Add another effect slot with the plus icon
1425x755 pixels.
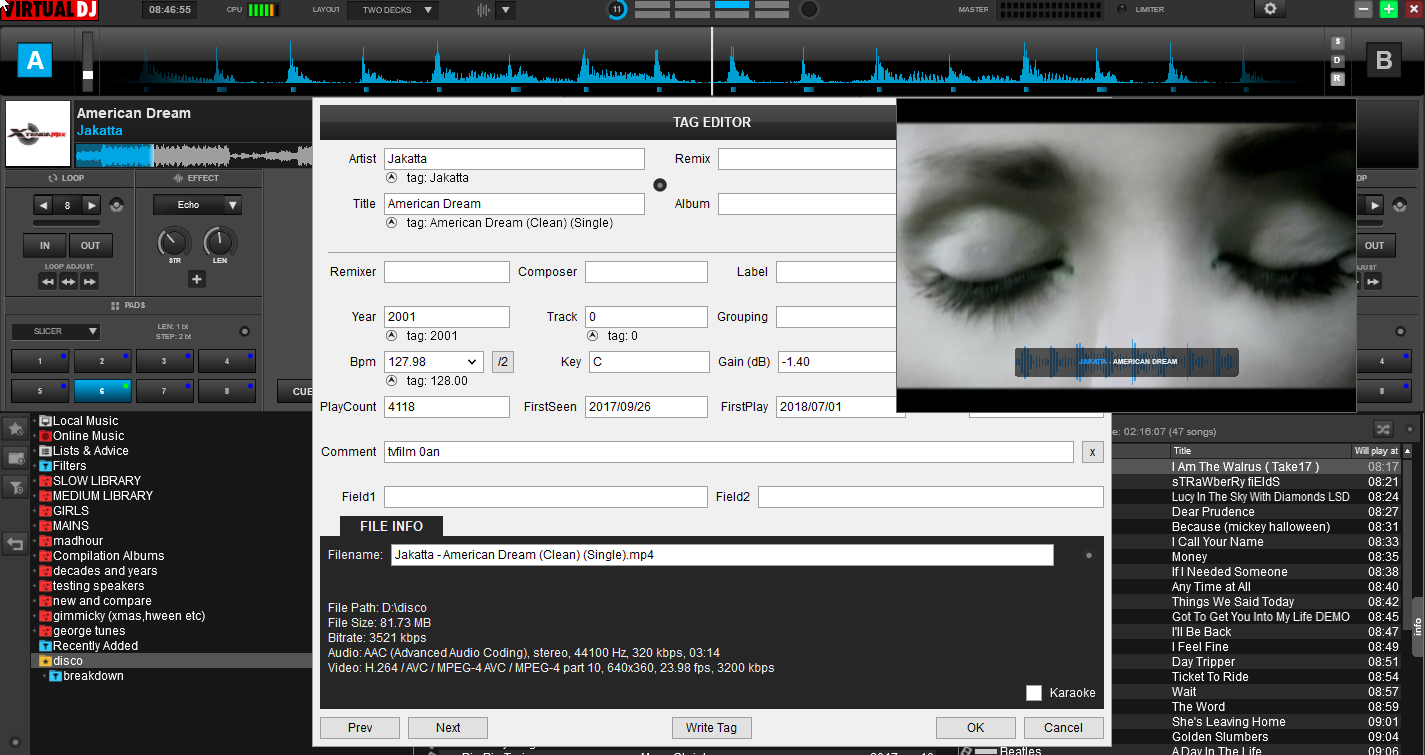coord(197,279)
